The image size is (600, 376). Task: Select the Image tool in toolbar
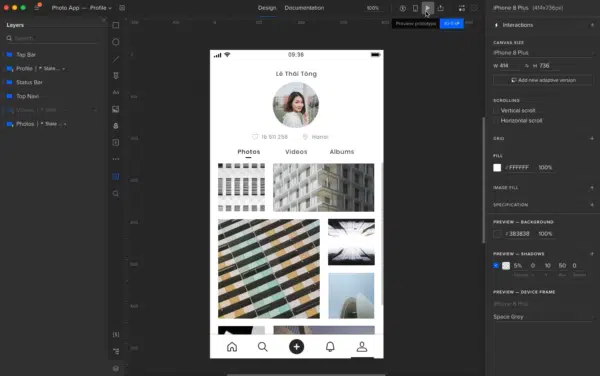pos(116,109)
